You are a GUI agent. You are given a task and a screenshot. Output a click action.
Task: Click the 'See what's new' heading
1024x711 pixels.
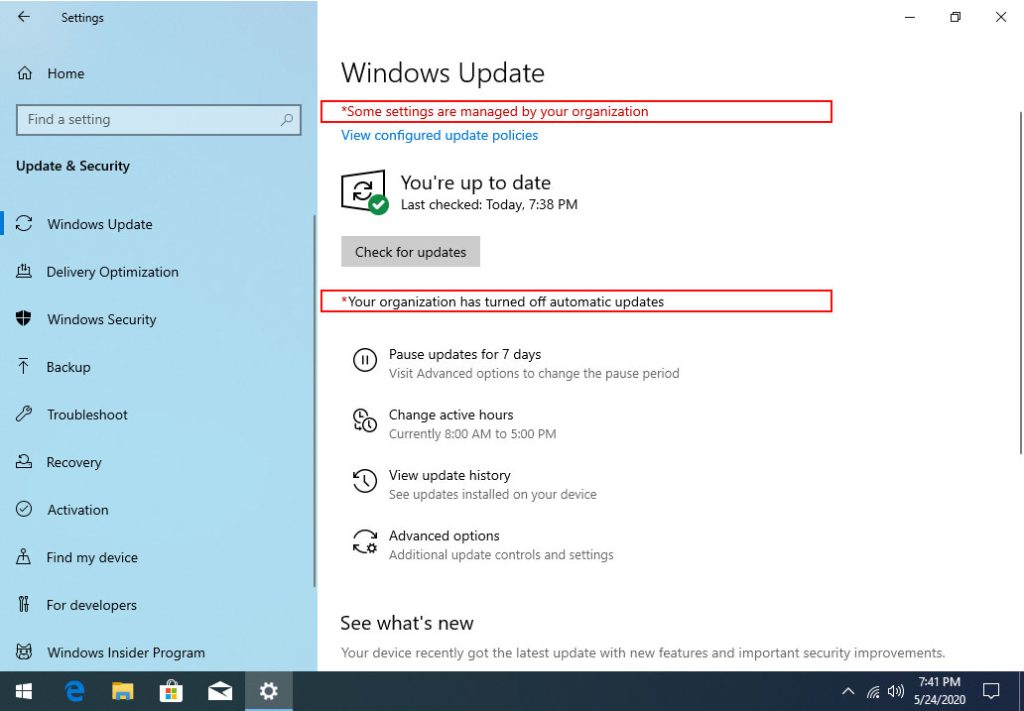[x=406, y=623]
